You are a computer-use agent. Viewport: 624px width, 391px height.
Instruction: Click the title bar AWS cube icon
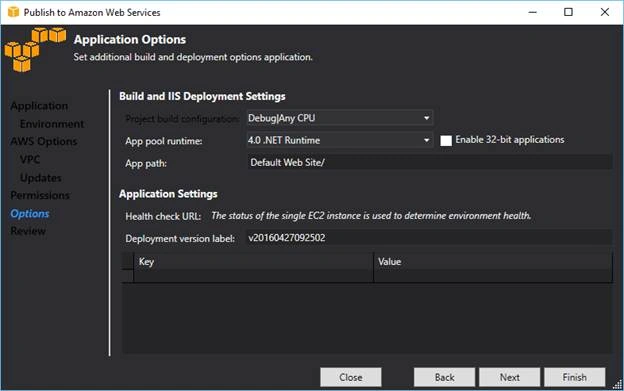(13, 12)
